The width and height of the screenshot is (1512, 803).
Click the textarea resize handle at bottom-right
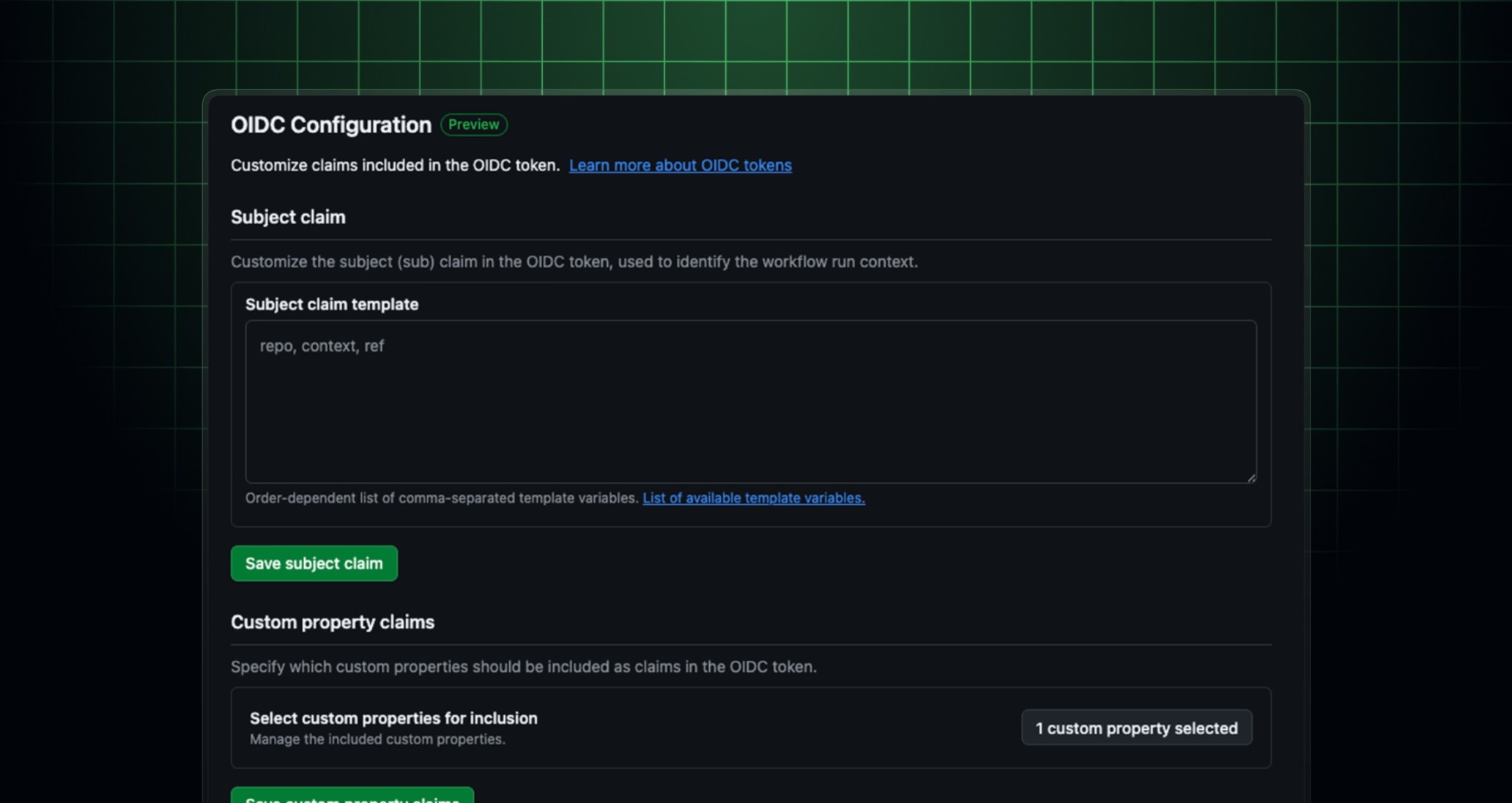(x=1250, y=477)
